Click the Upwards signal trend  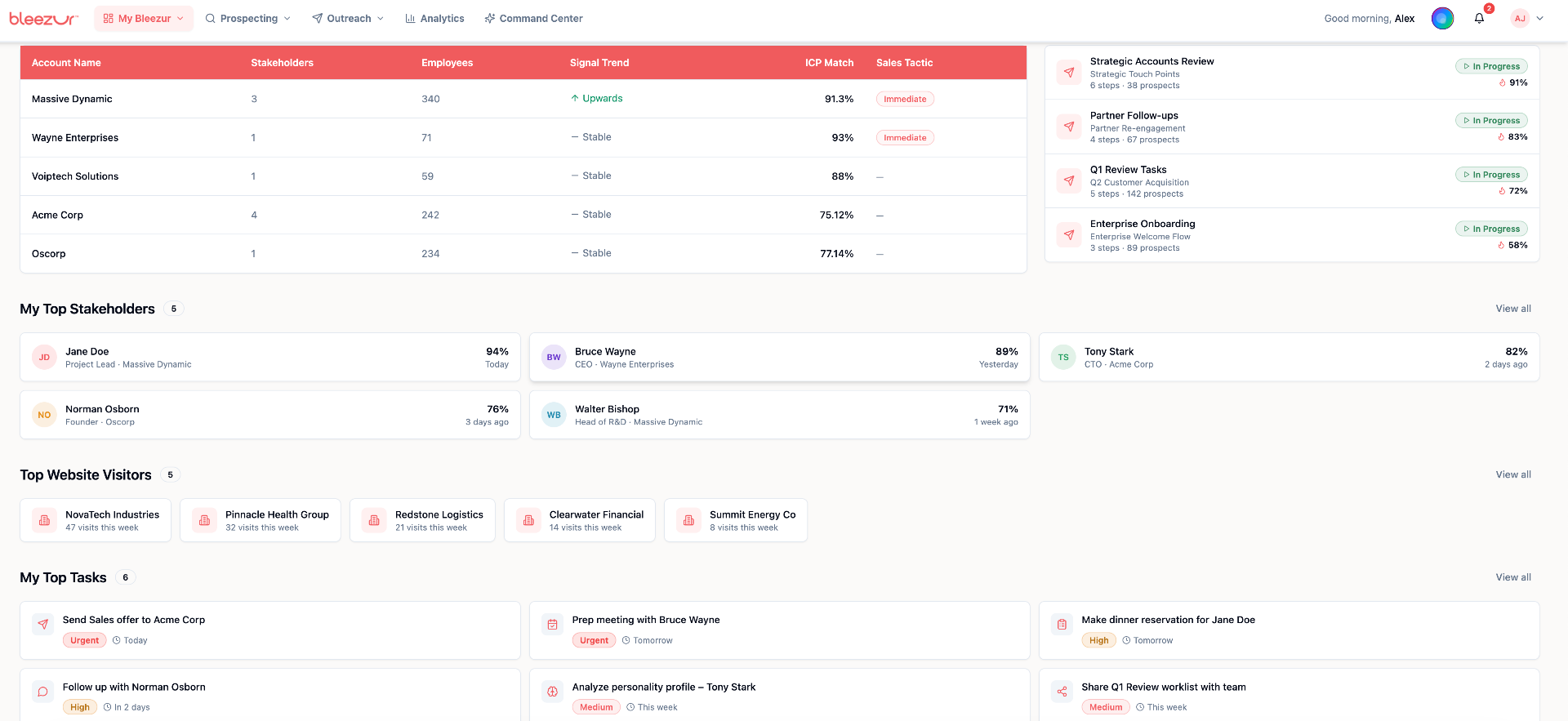pos(597,98)
